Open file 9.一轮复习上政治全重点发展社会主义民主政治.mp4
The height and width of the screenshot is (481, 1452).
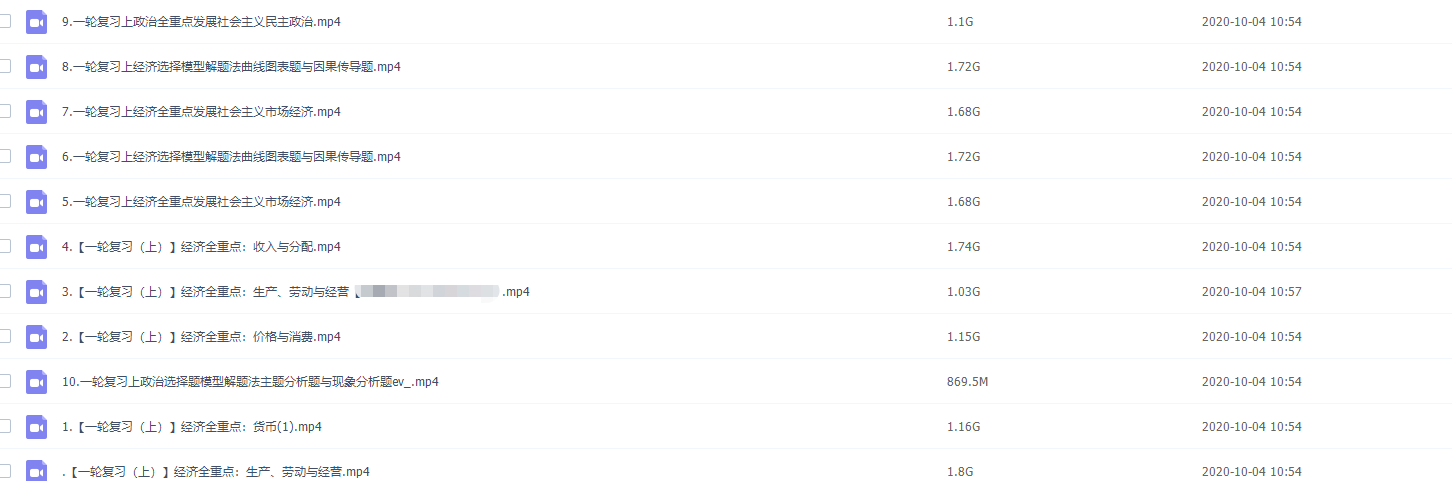pyautogui.click(x=201, y=21)
